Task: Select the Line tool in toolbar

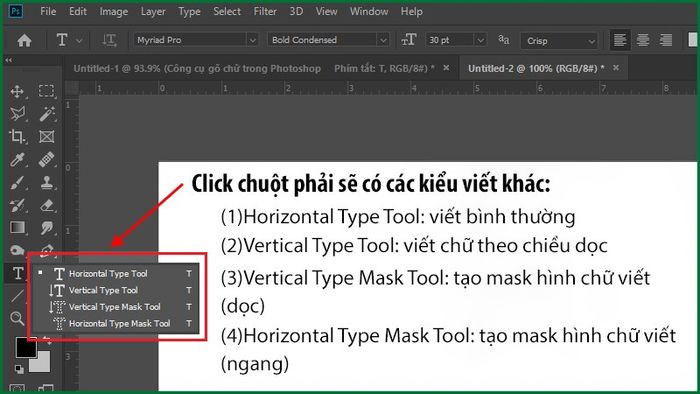Action: (x=17, y=296)
